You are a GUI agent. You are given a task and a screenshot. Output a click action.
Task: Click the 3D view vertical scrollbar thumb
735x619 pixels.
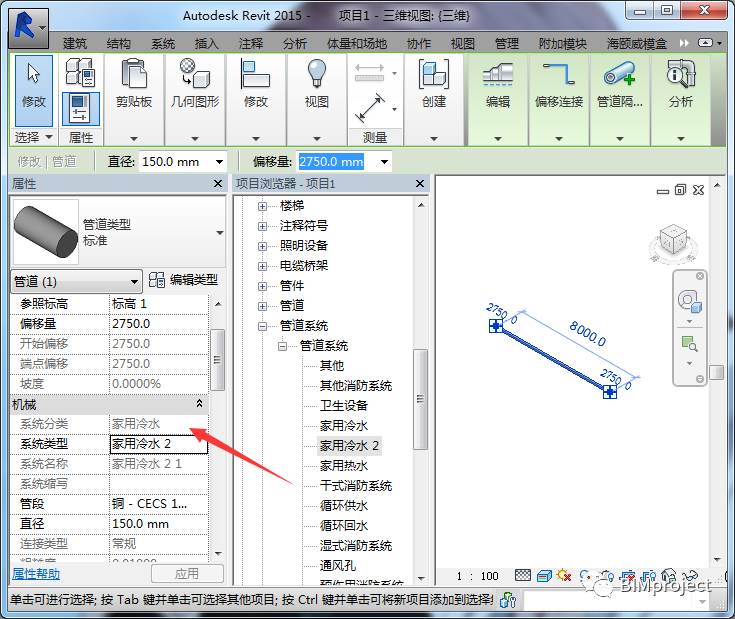716,373
